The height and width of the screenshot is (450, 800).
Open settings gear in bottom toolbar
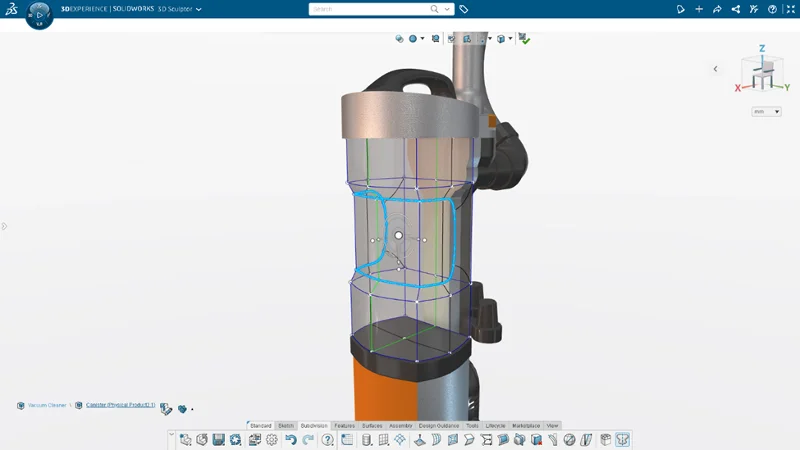point(271,440)
